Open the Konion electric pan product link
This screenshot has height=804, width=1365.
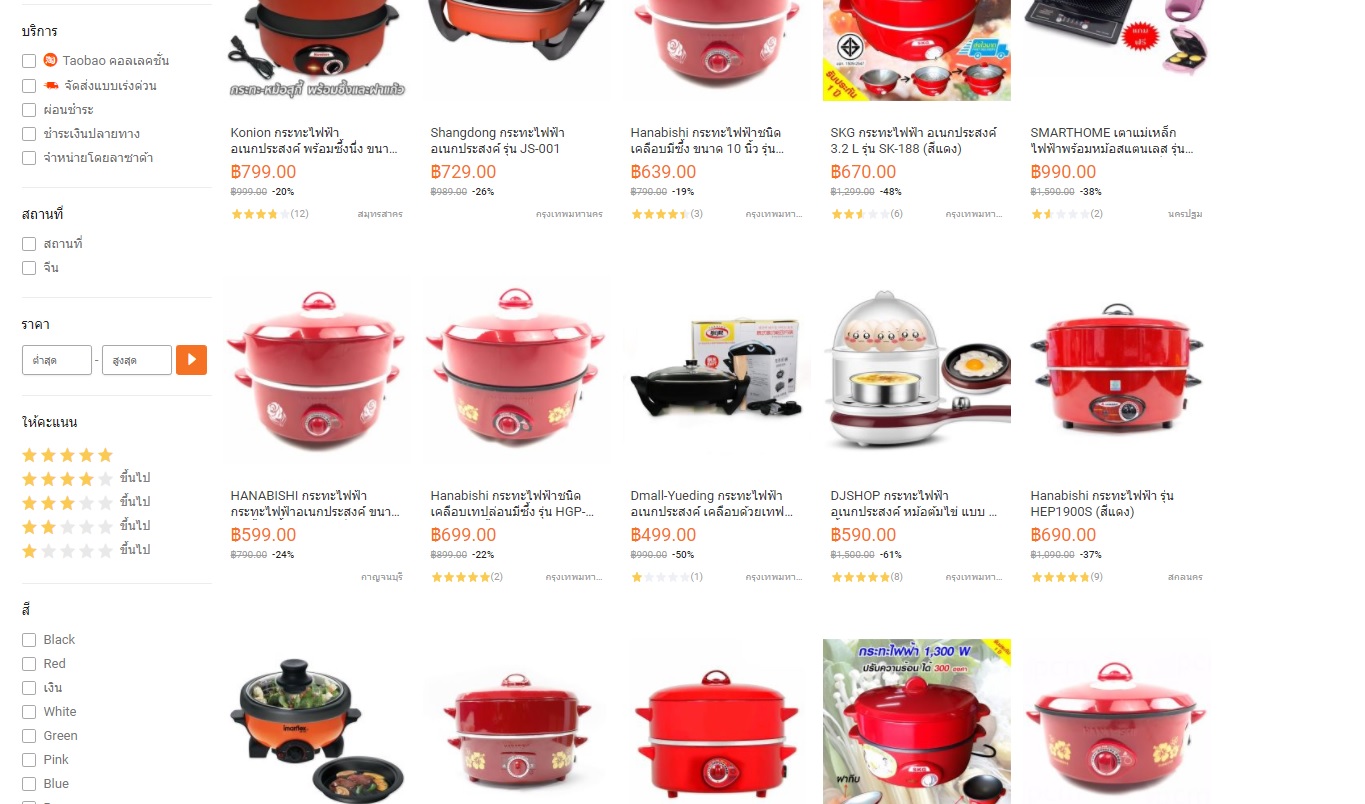(x=314, y=141)
